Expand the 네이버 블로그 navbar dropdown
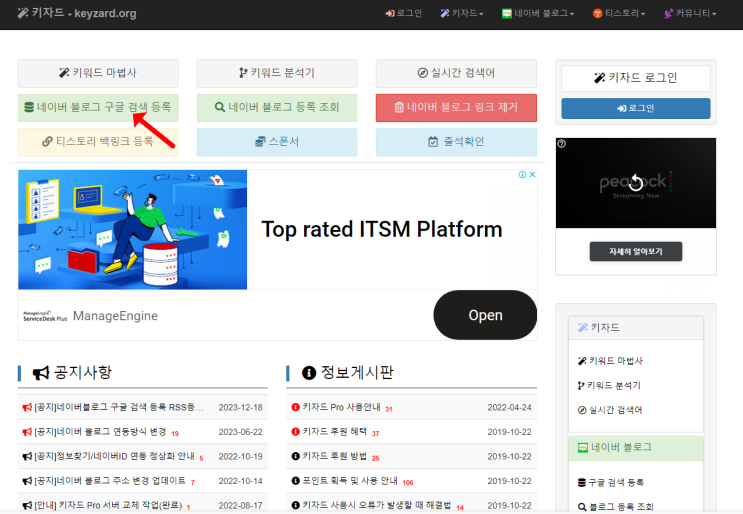This screenshot has width=743, height=514. click(538, 13)
